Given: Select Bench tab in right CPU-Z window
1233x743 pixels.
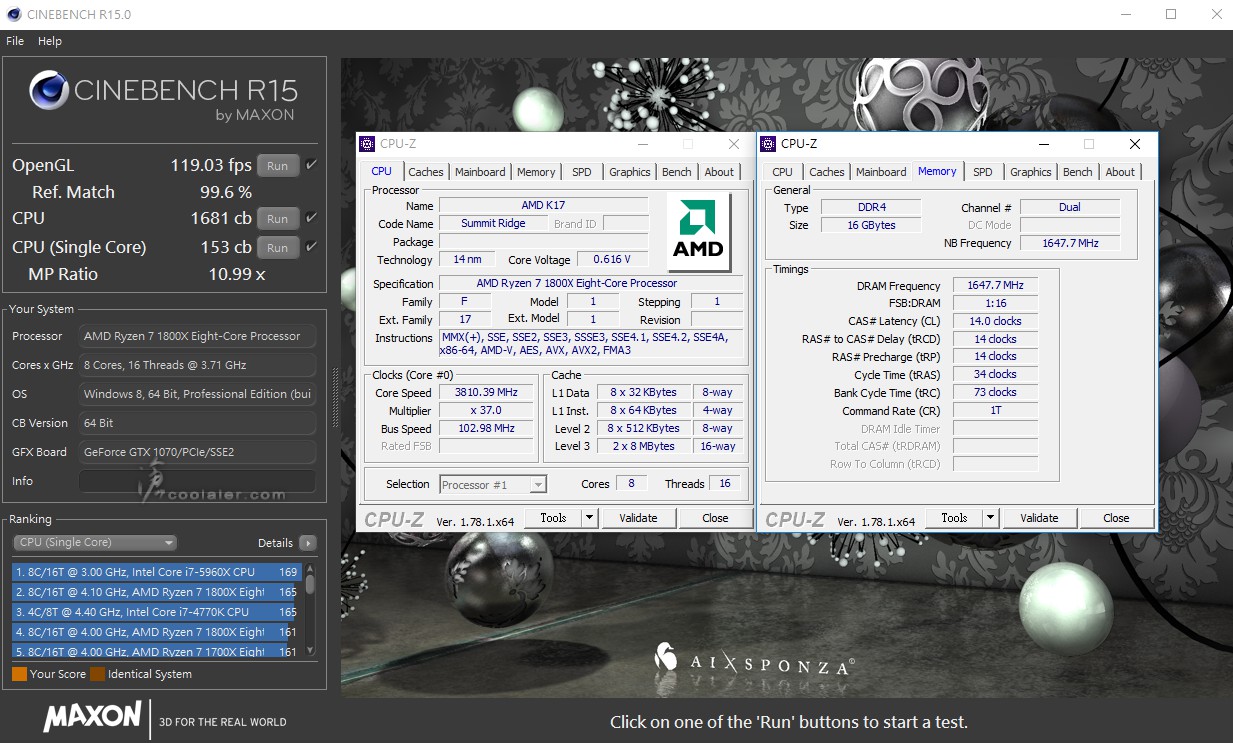Looking at the screenshot, I should [x=1078, y=172].
